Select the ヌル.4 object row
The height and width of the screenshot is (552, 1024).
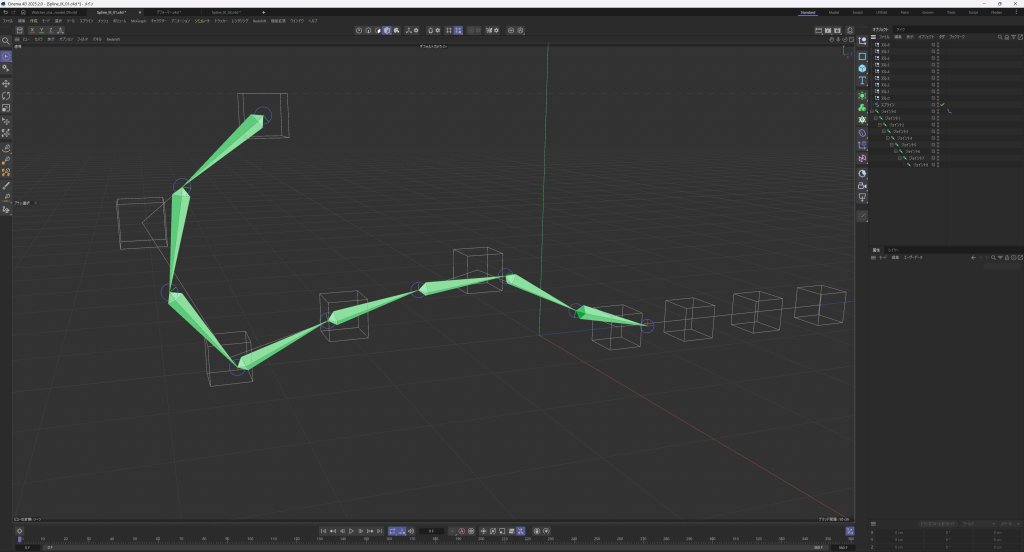885,71
